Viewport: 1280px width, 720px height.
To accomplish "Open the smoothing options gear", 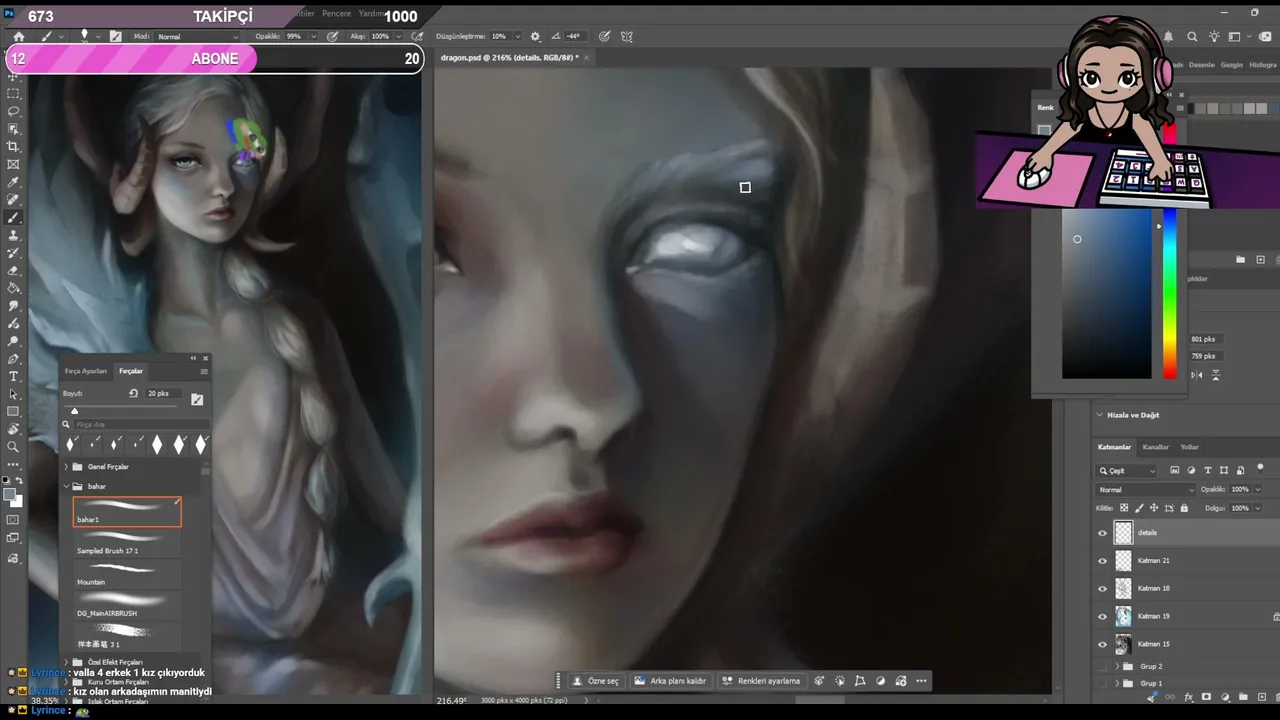I will 535,36.
